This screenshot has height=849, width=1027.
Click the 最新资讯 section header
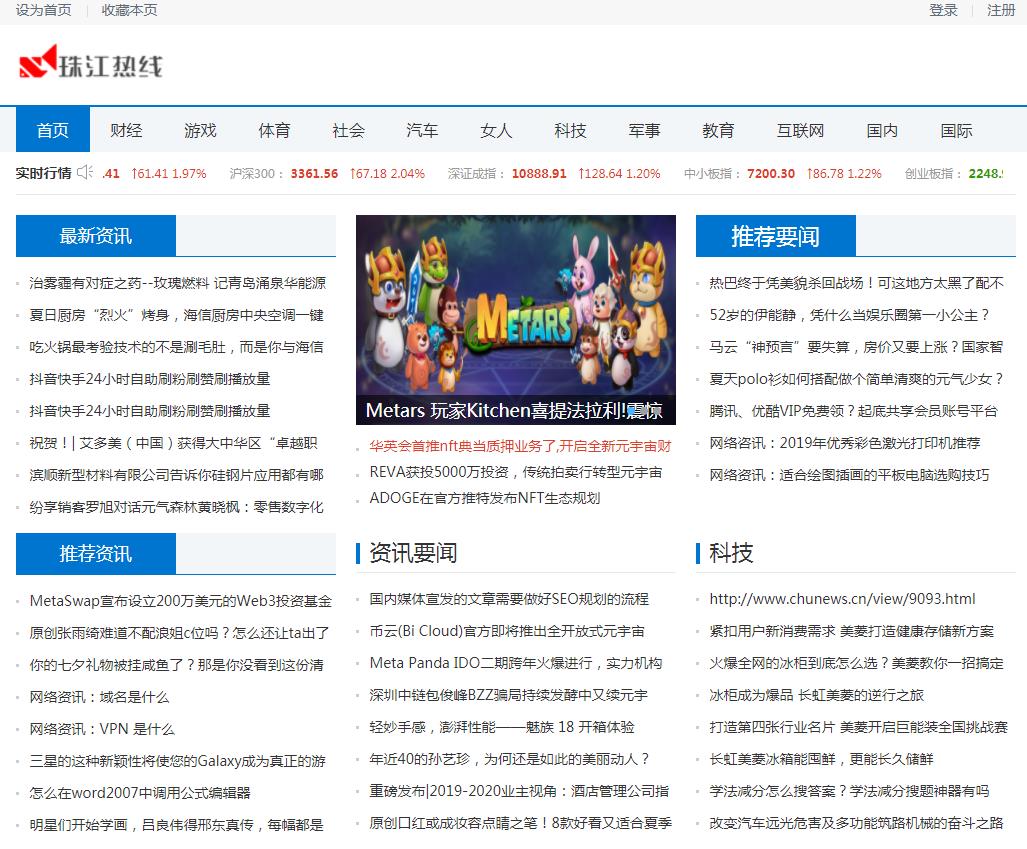96,235
